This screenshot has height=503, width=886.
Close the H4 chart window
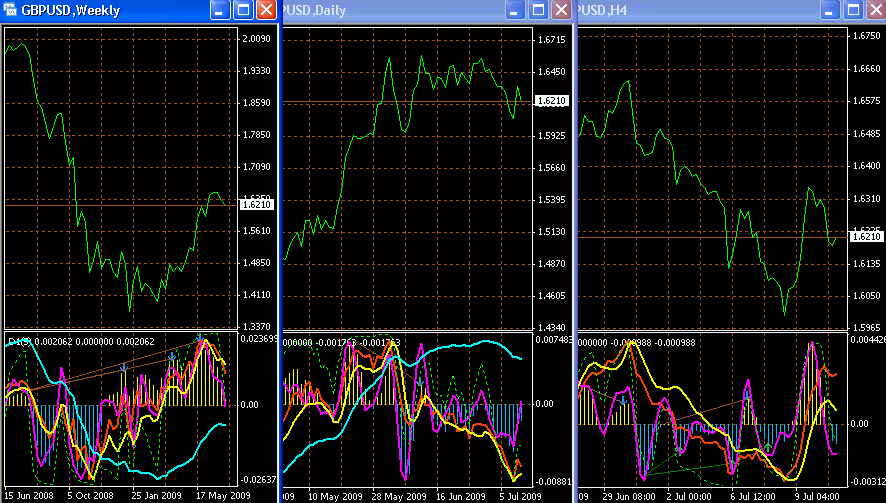click(876, 10)
